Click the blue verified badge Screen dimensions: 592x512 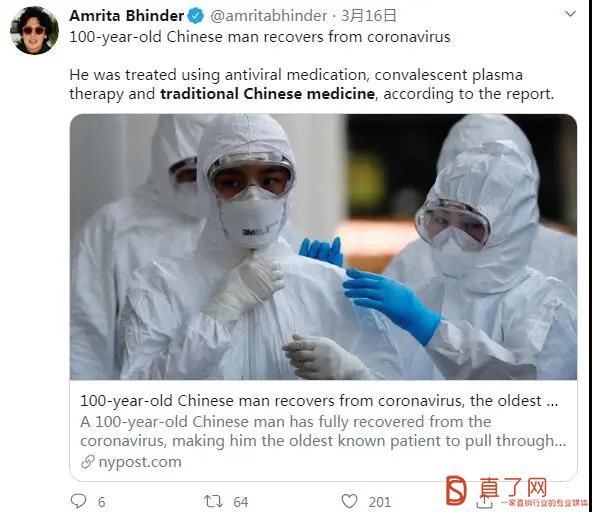pos(196,16)
